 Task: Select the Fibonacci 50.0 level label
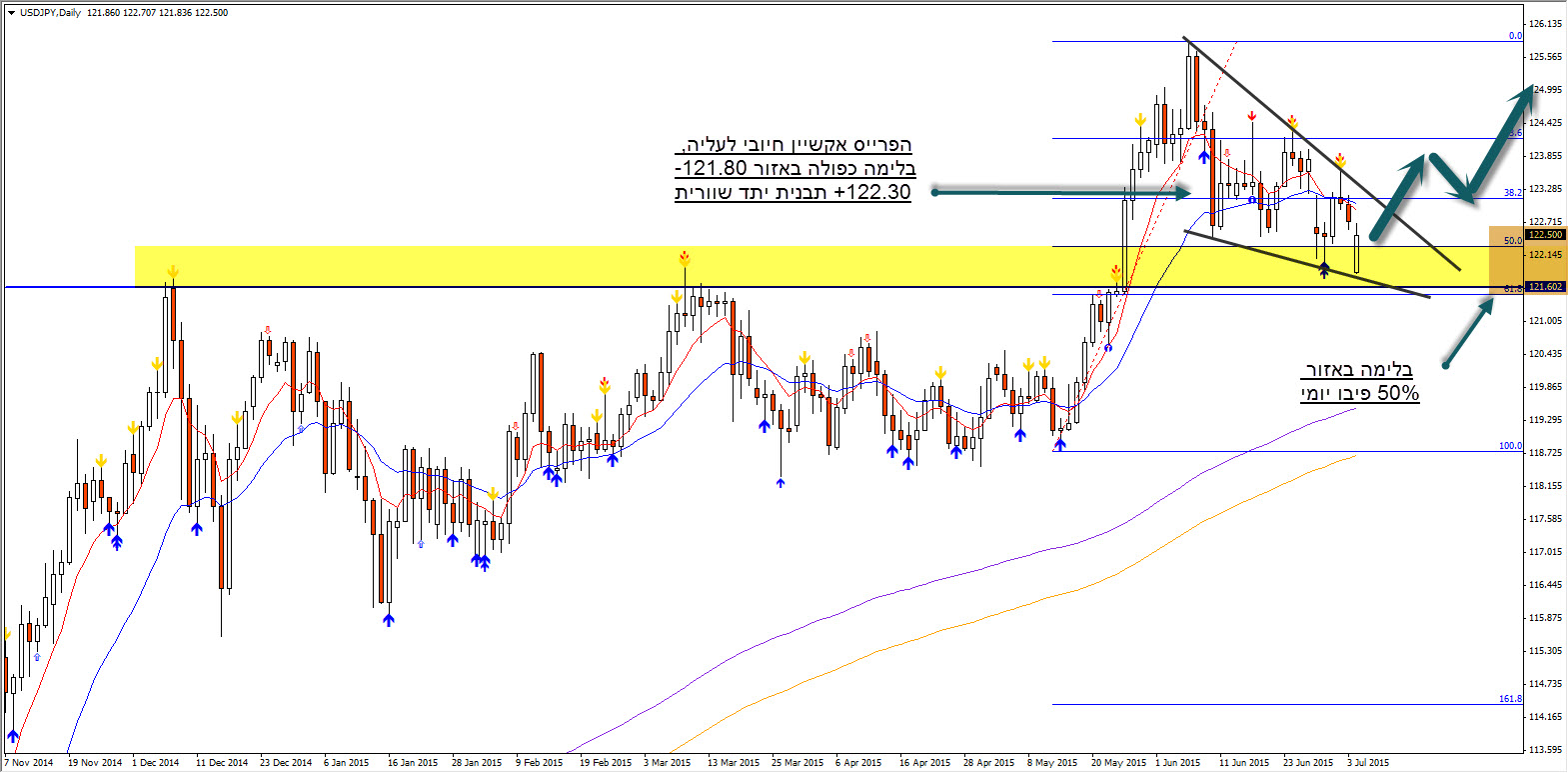1513,241
